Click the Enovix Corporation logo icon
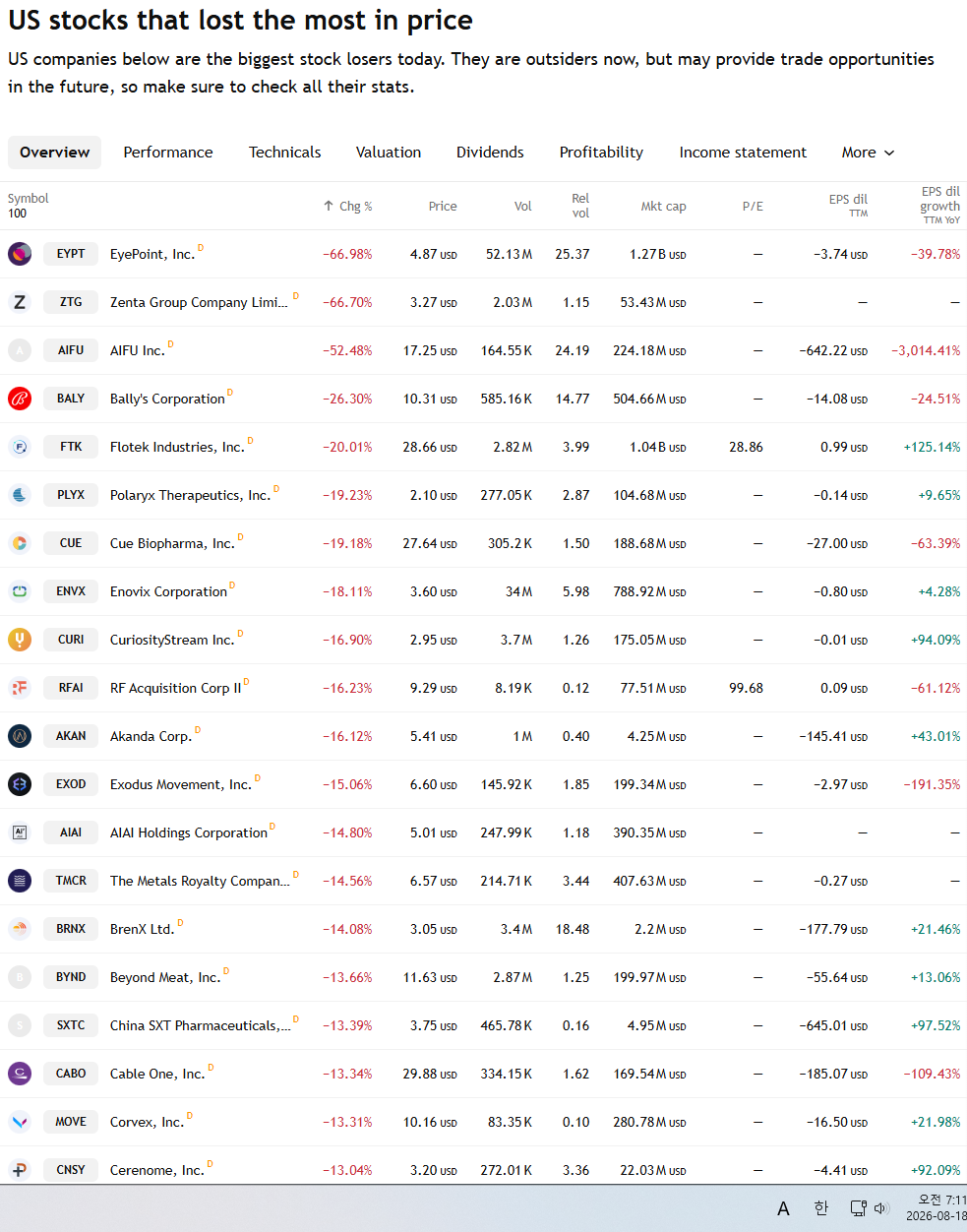 pos(20,591)
